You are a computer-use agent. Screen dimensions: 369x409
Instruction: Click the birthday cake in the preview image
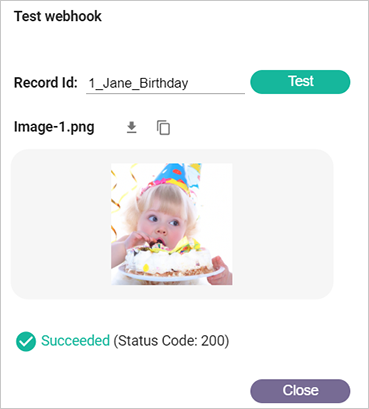pos(168,259)
